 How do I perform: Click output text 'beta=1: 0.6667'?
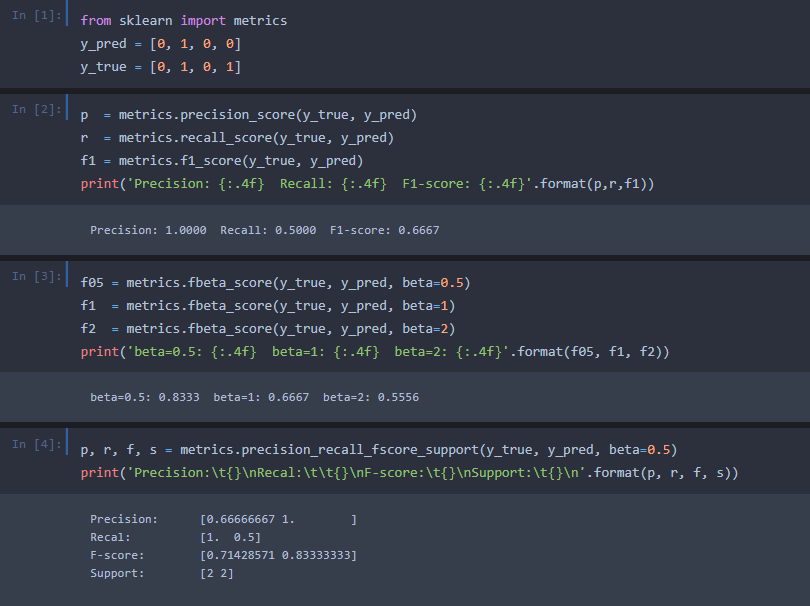tap(261, 397)
